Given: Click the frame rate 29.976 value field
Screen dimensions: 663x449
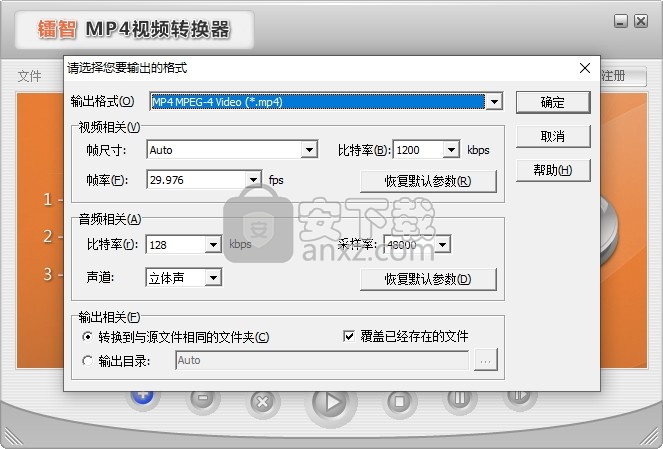Looking at the screenshot, I should [x=197, y=180].
